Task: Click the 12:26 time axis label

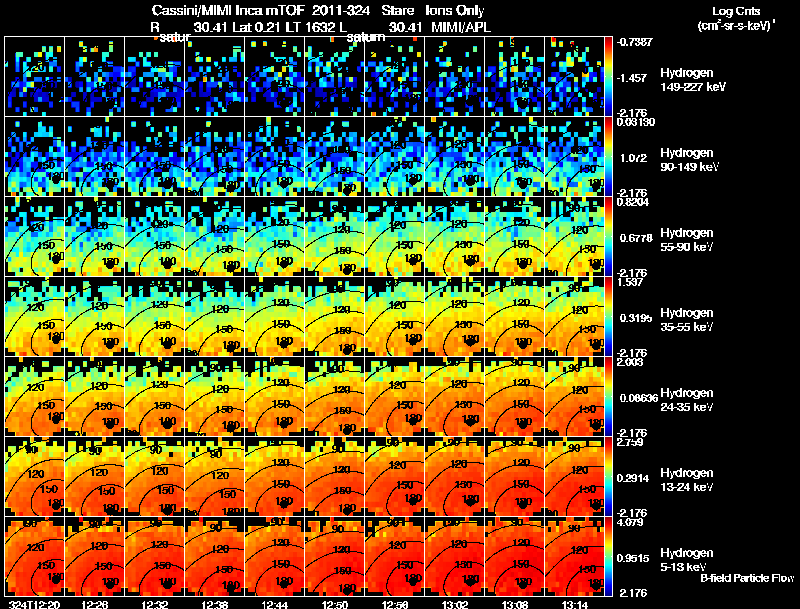Action: click(x=94, y=604)
